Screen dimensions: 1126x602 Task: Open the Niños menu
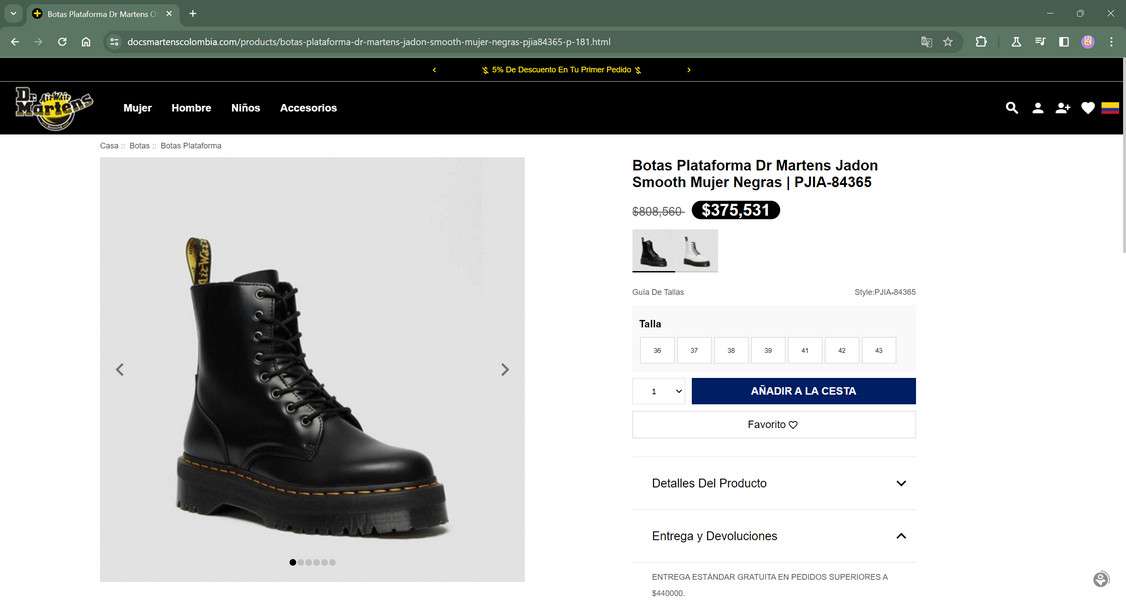pyautogui.click(x=246, y=108)
